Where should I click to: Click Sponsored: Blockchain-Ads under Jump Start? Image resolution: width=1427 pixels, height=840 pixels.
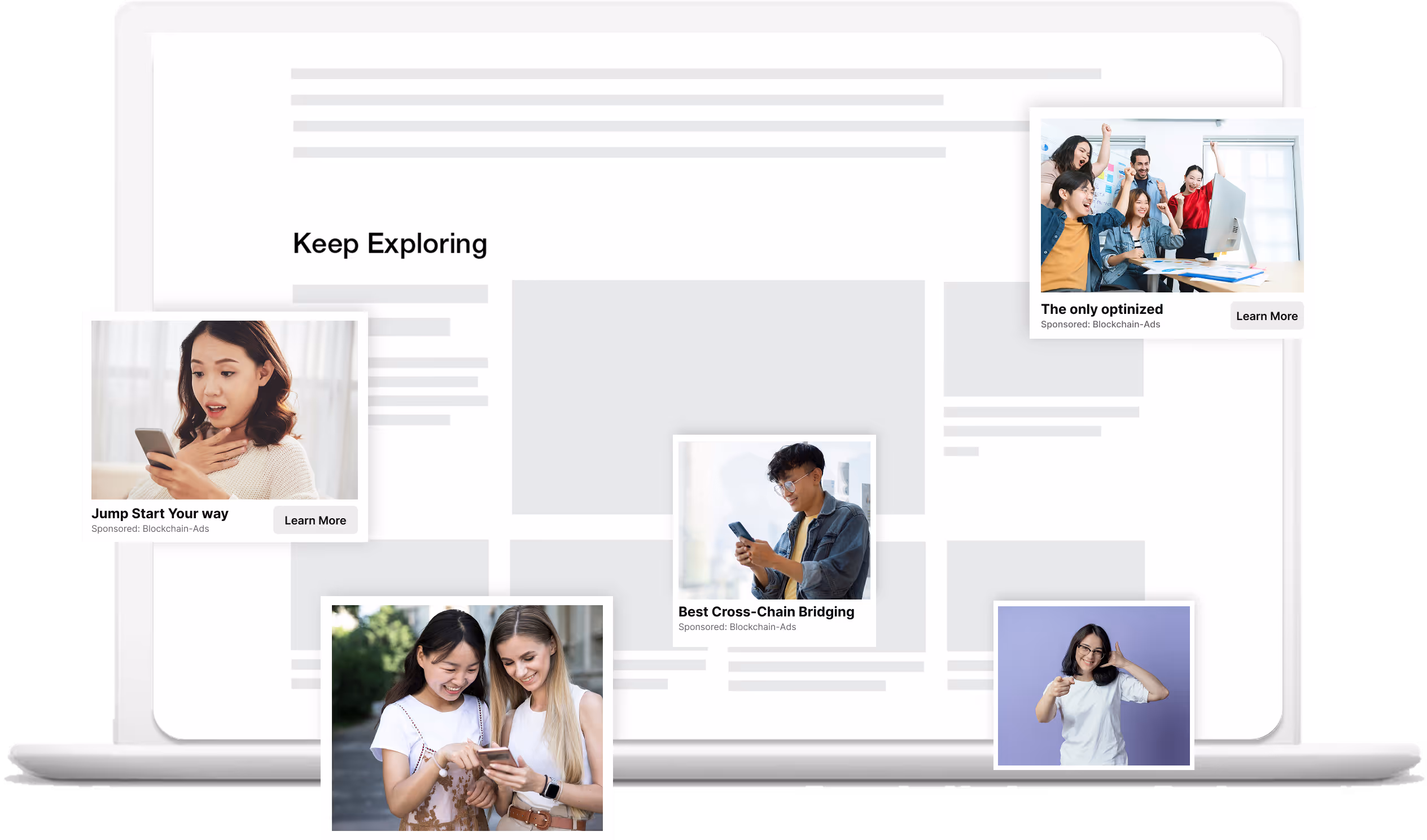(x=150, y=528)
